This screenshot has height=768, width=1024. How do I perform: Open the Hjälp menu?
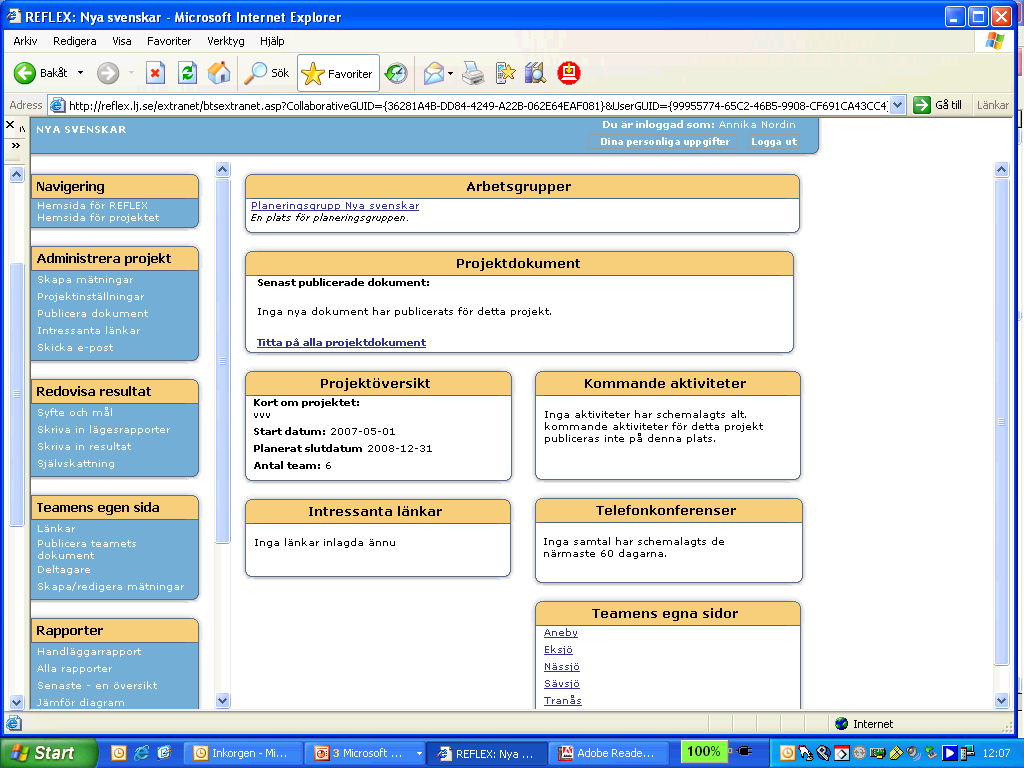point(272,41)
